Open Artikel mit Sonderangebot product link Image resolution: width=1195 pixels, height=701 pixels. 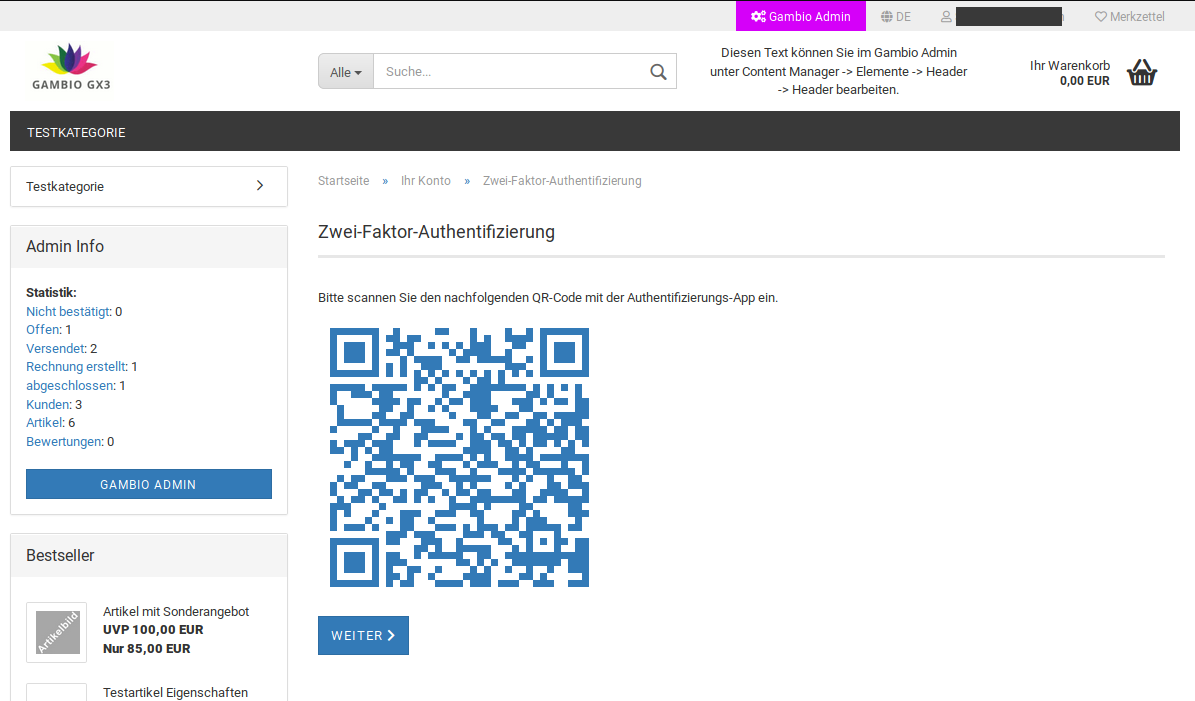coord(176,612)
